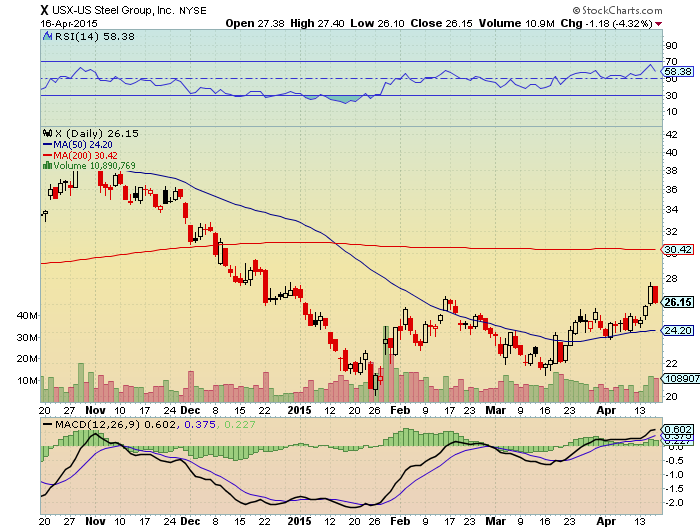
Task: Click the 24.20 MA(50) price tag
Action: point(677,330)
